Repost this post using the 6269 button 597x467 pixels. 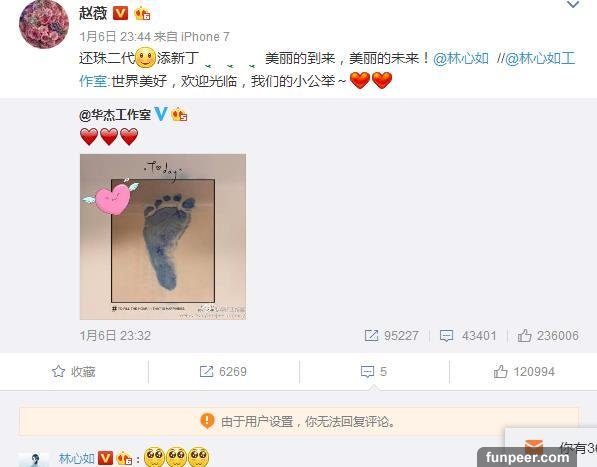click(223, 371)
